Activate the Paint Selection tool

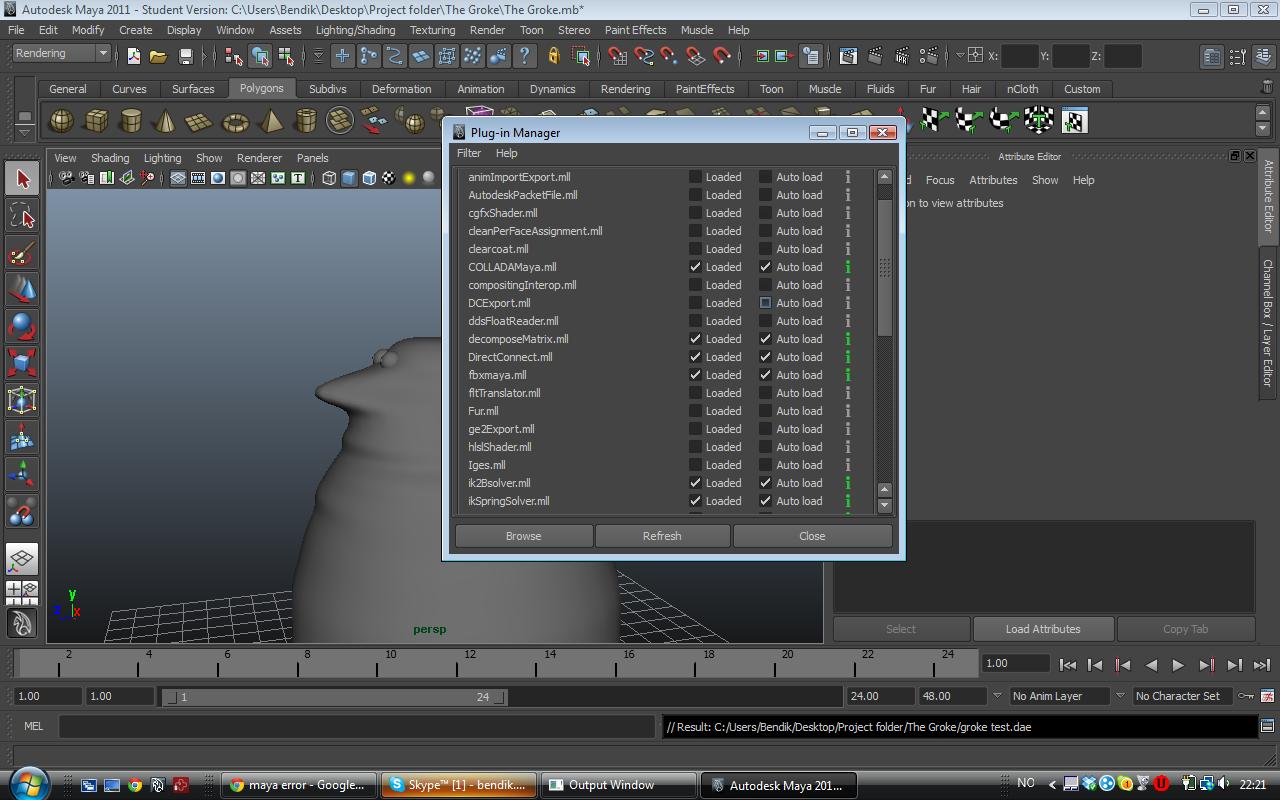22,253
